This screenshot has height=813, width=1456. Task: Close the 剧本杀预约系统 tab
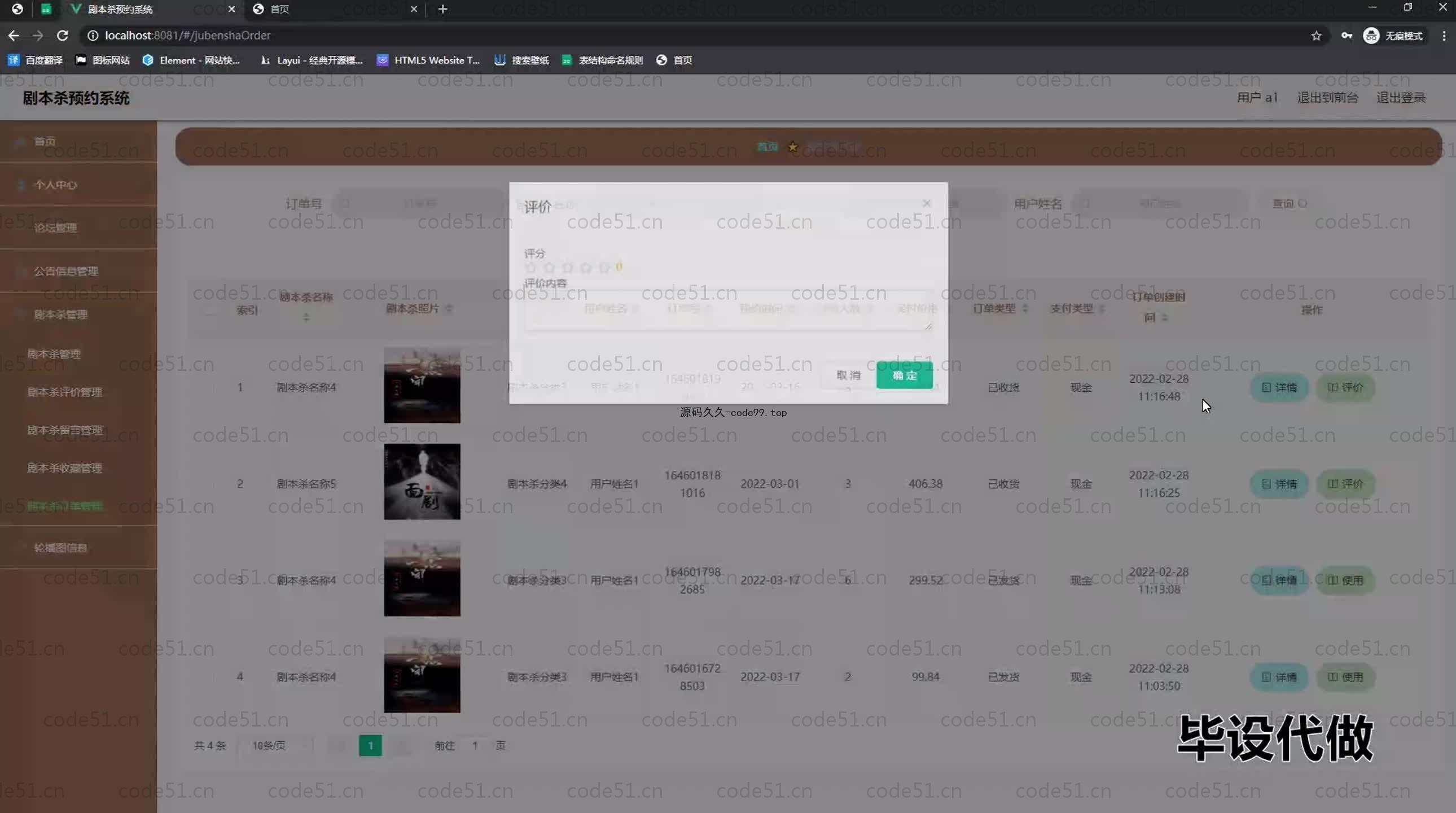(232, 9)
